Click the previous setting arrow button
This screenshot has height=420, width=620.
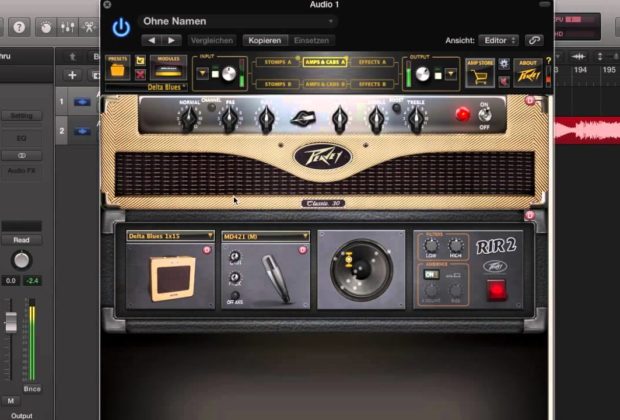151,40
